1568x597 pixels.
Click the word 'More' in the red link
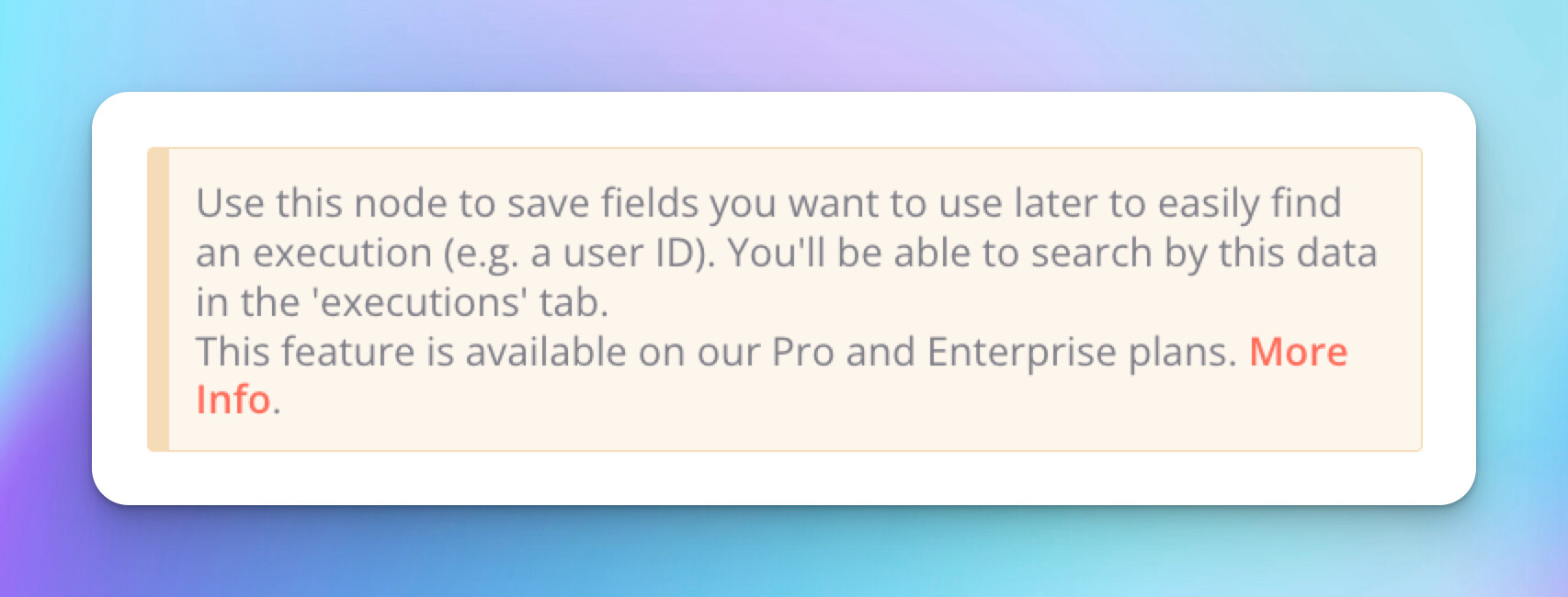(1298, 352)
